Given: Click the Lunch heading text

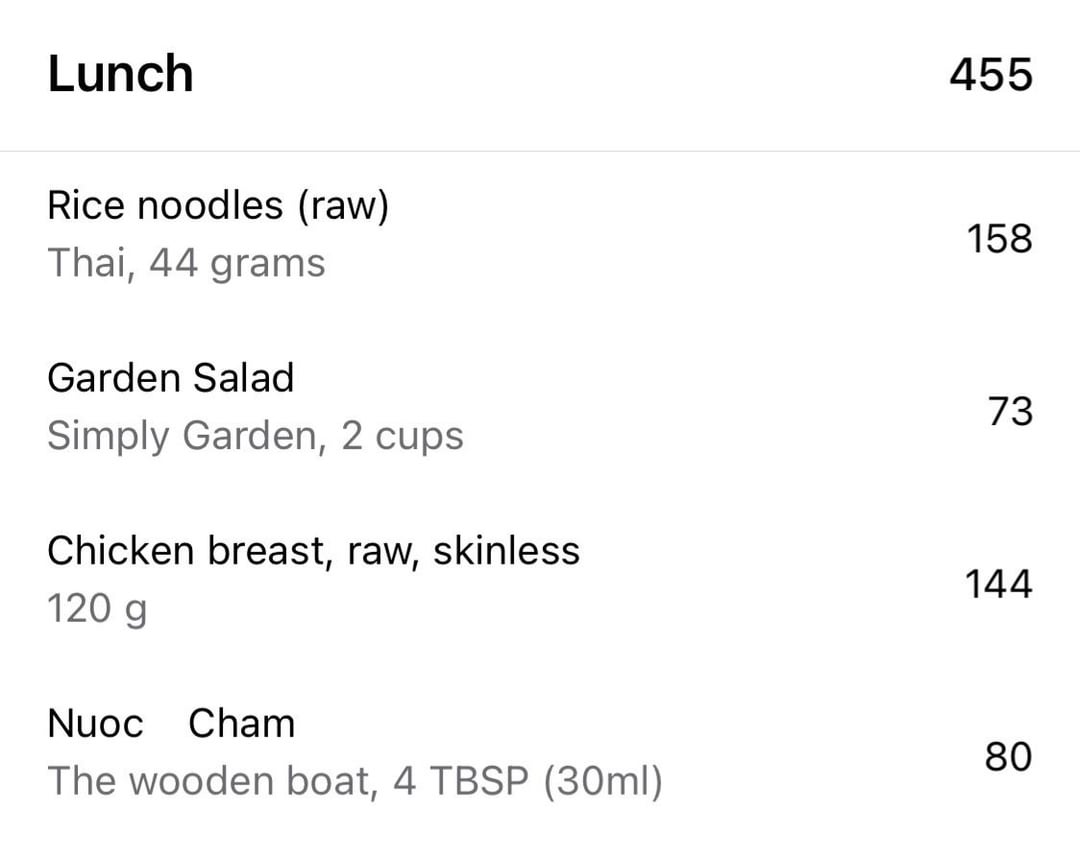Looking at the screenshot, I should coord(121,74).
